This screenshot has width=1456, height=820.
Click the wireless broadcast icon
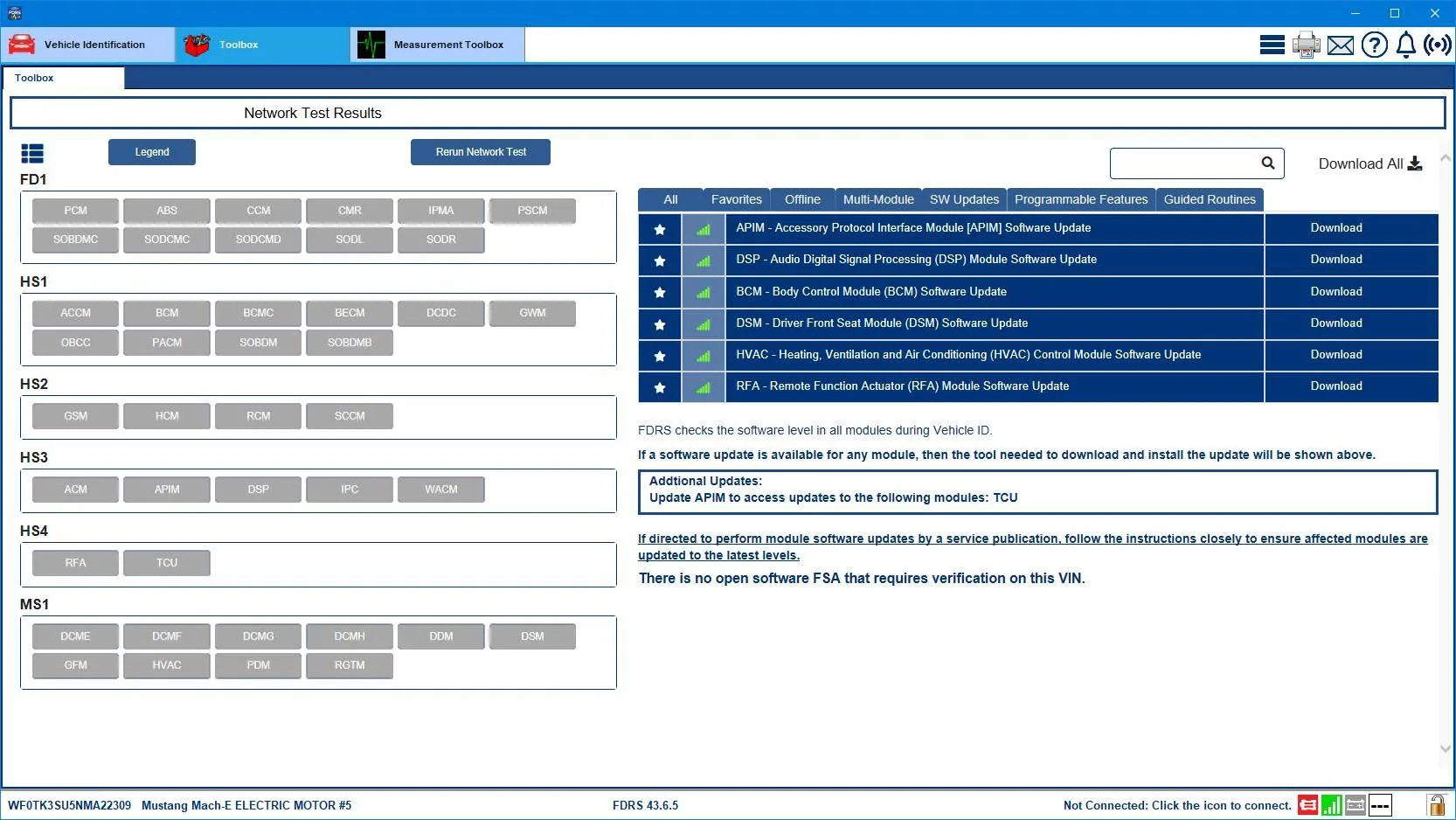click(1438, 45)
